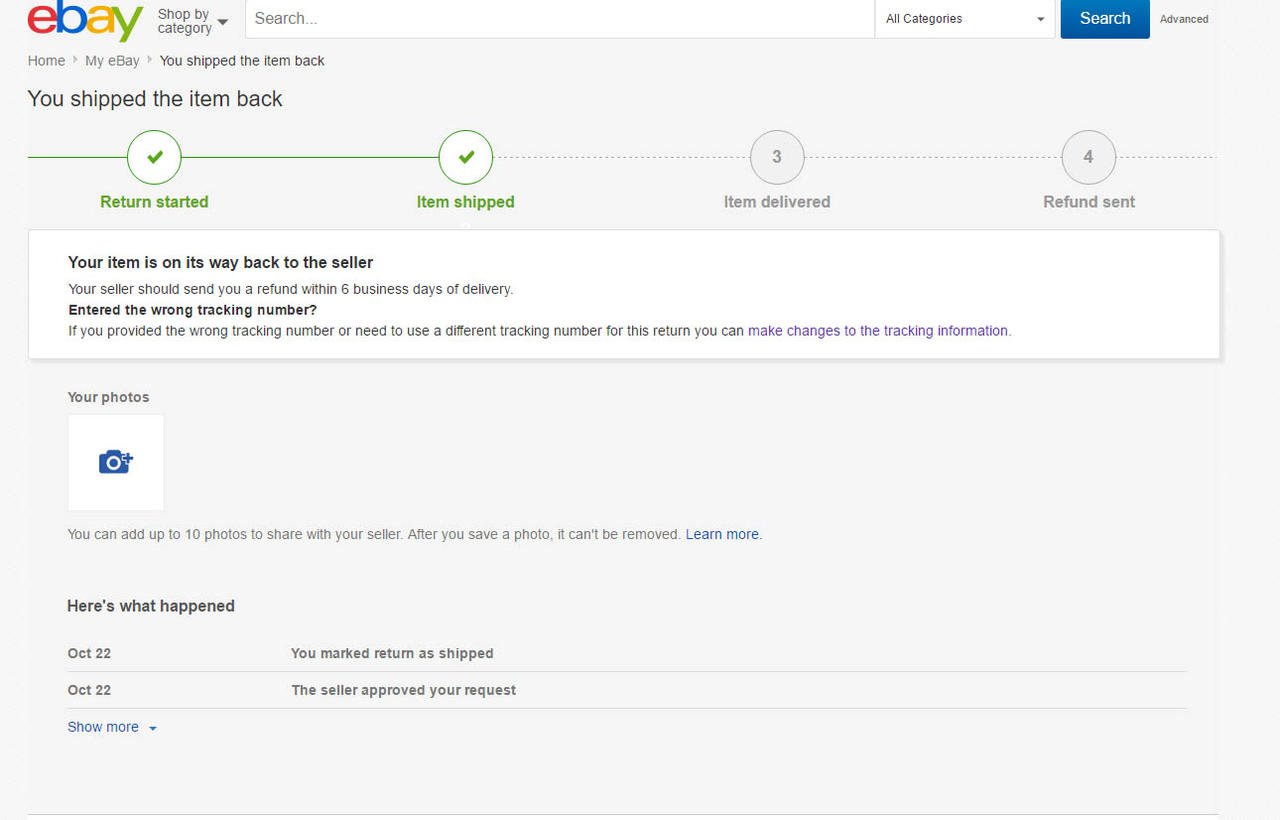Open My eBay breadcrumb link
Screen dimensions: 1280x820
(112, 61)
